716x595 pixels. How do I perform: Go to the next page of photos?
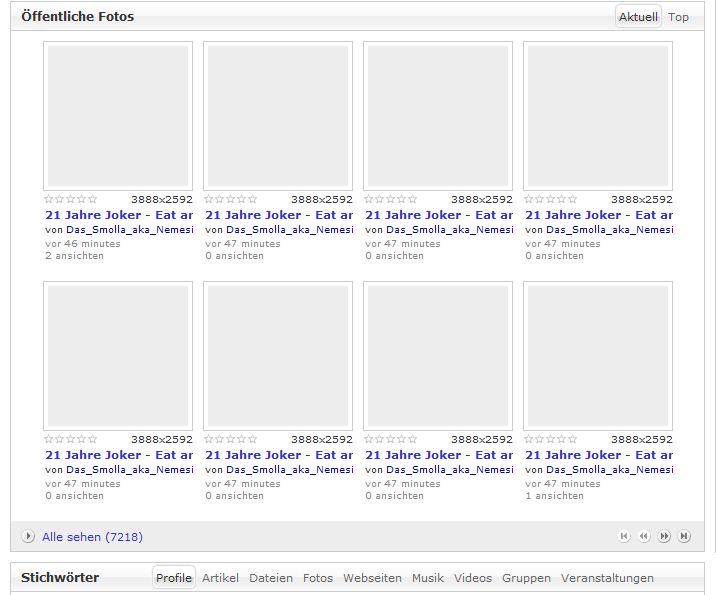pos(664,536)
